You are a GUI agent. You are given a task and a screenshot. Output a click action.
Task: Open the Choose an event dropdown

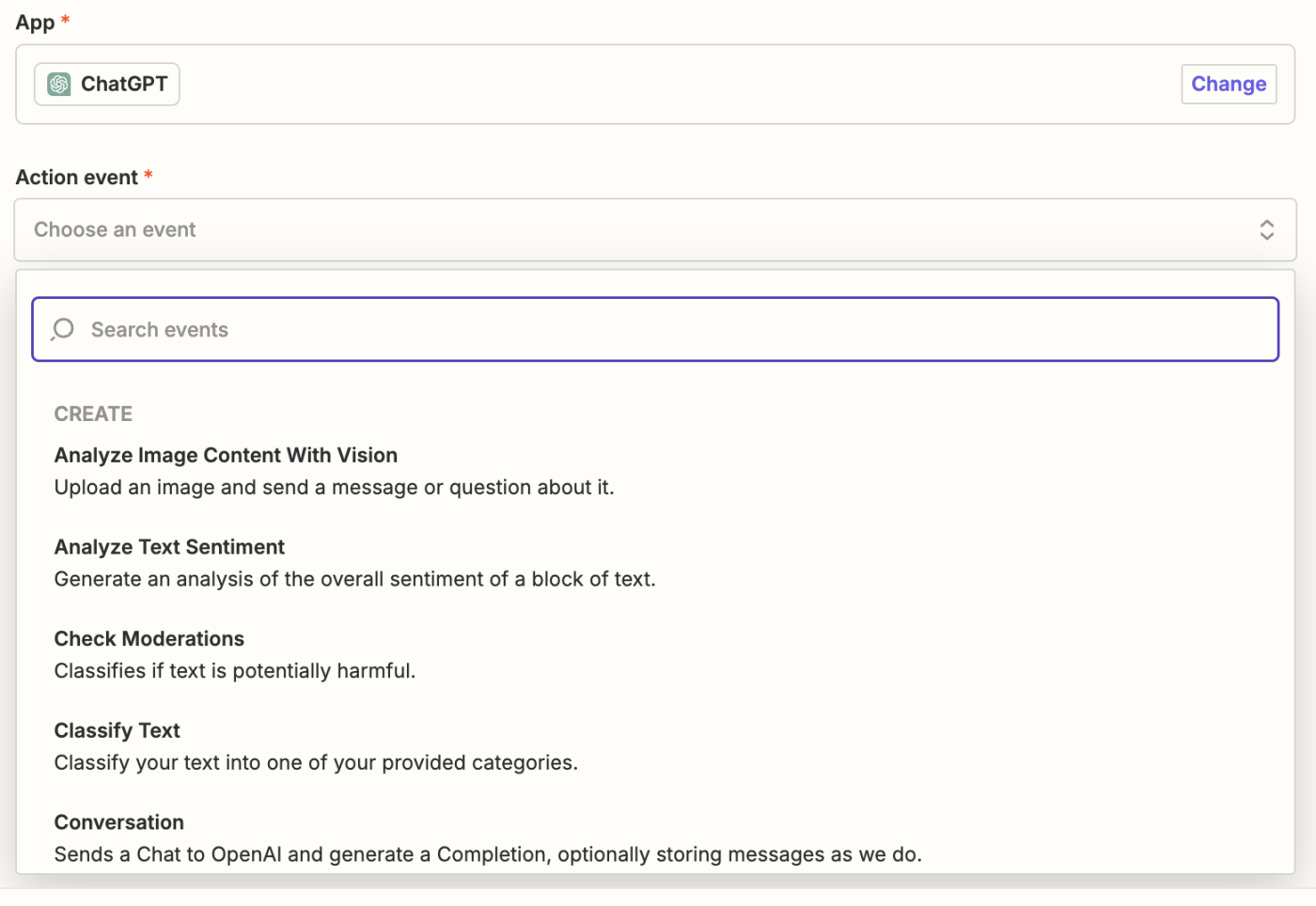point(654,230)
